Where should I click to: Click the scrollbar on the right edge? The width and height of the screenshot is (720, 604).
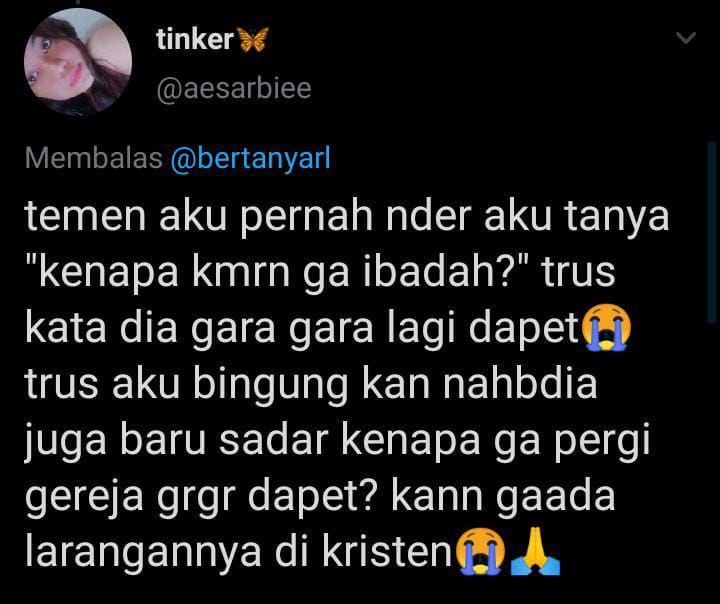click(712, 232)
